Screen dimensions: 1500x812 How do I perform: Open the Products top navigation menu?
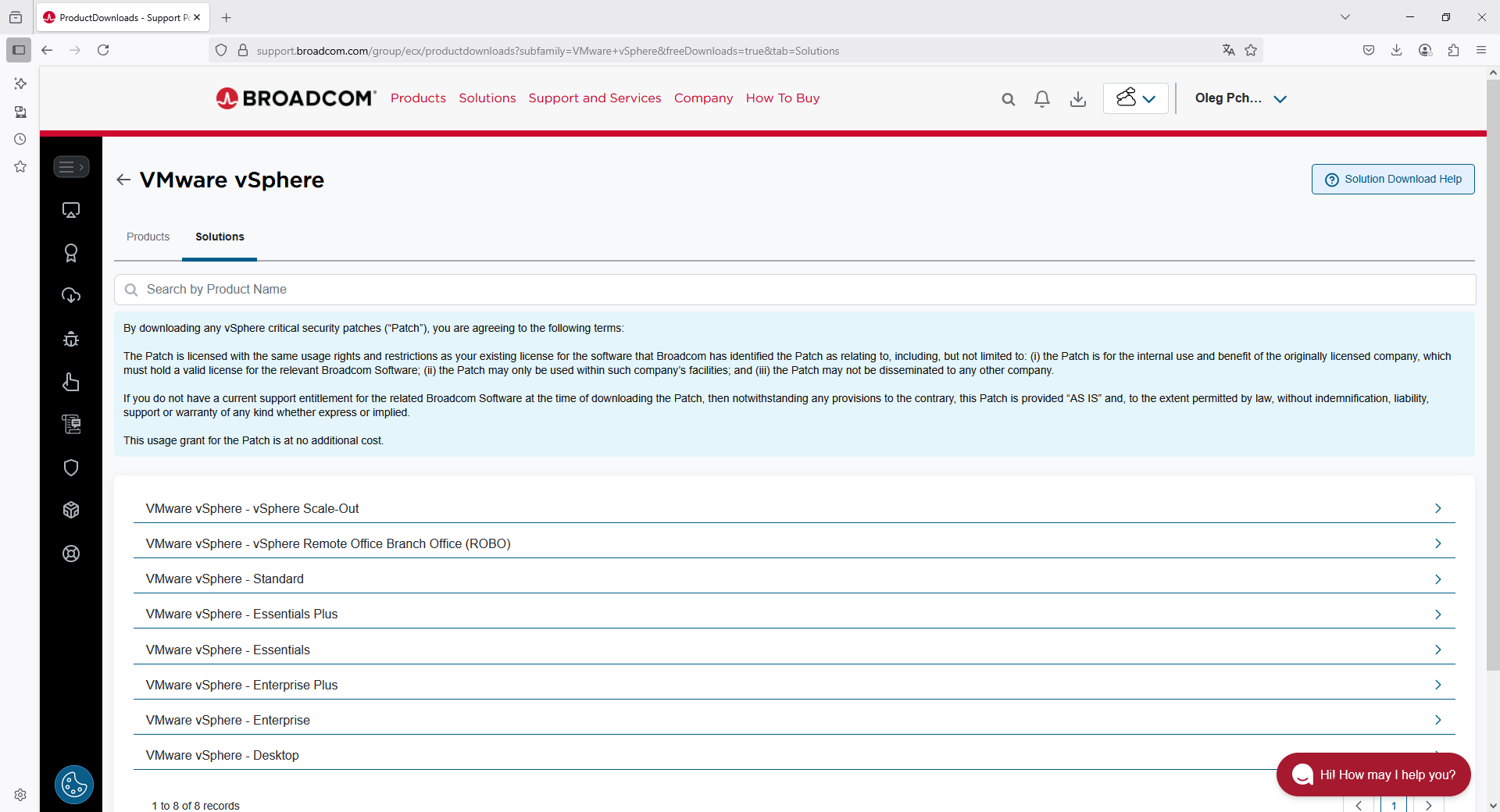(418, 98)
